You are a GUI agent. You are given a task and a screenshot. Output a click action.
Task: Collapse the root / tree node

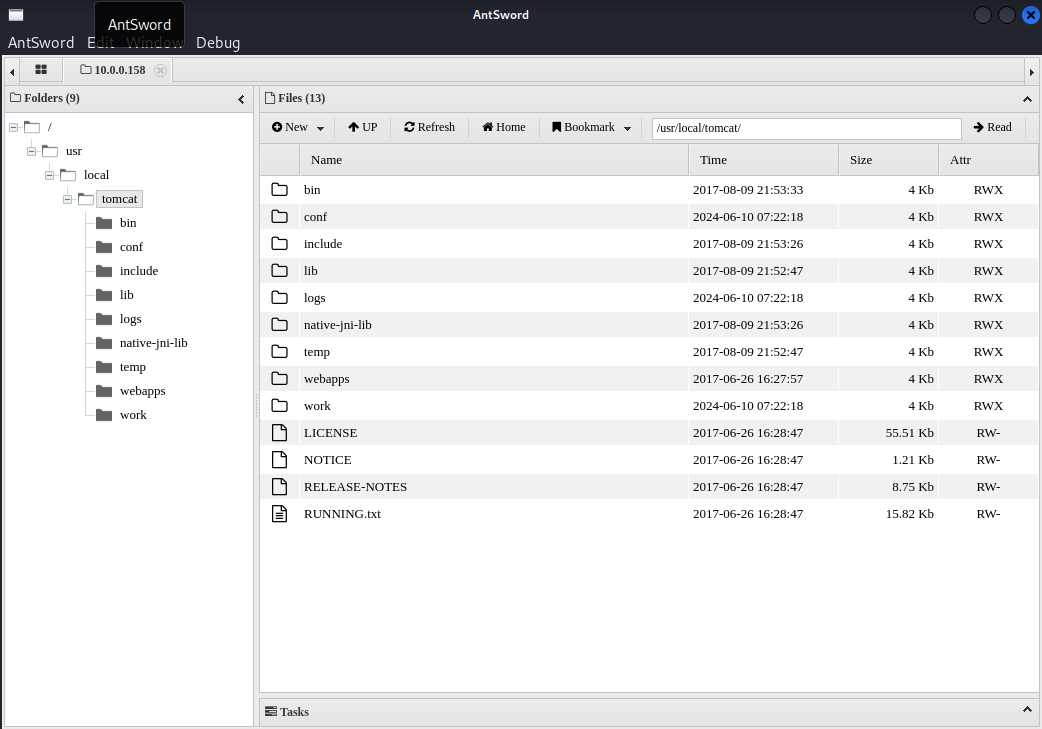point(13,127)
